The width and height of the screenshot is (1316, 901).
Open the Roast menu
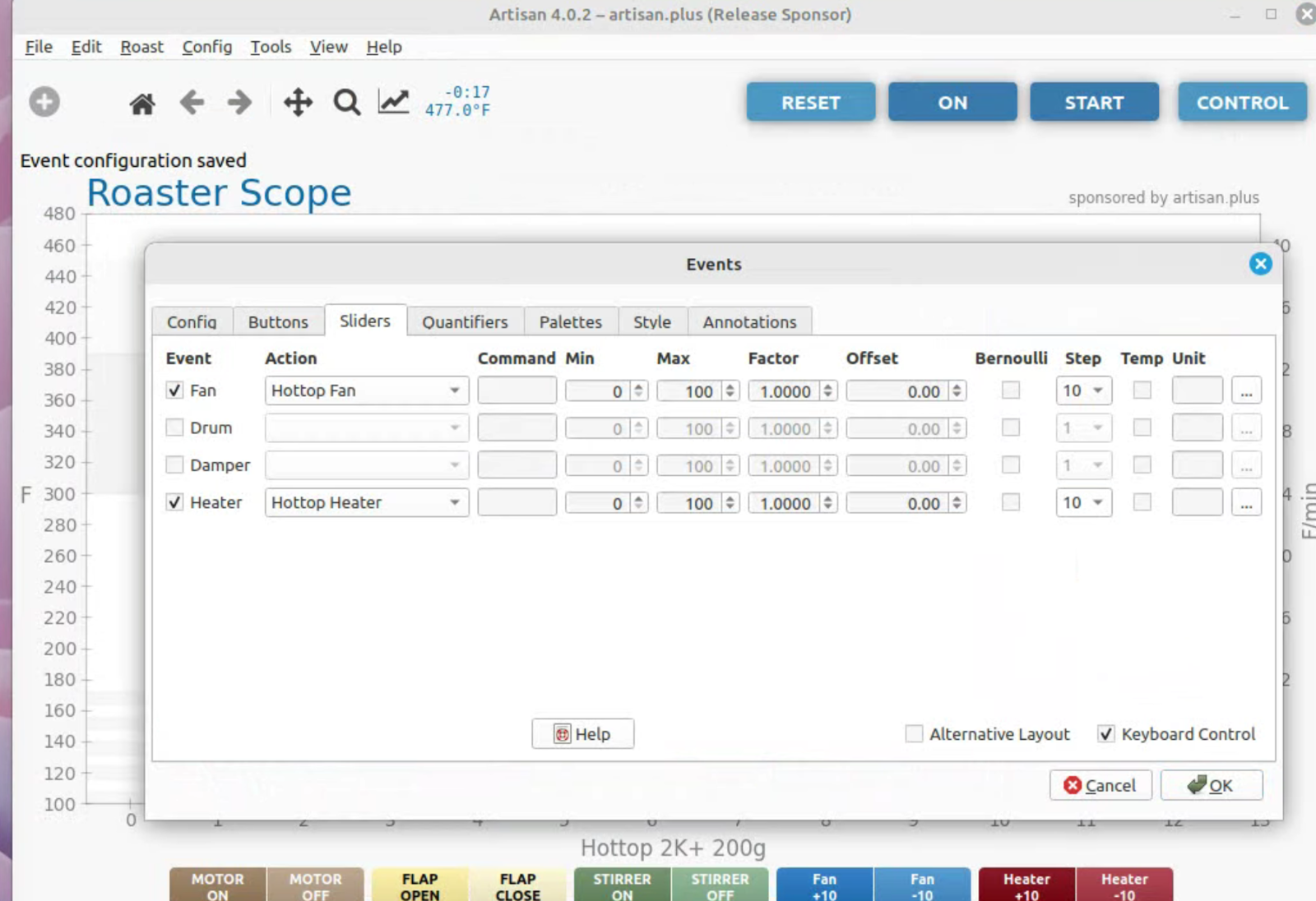[141, 47]
